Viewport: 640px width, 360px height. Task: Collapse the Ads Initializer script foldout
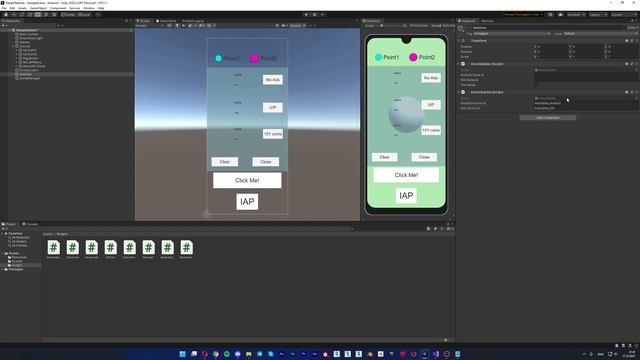[x=459, y=64]
